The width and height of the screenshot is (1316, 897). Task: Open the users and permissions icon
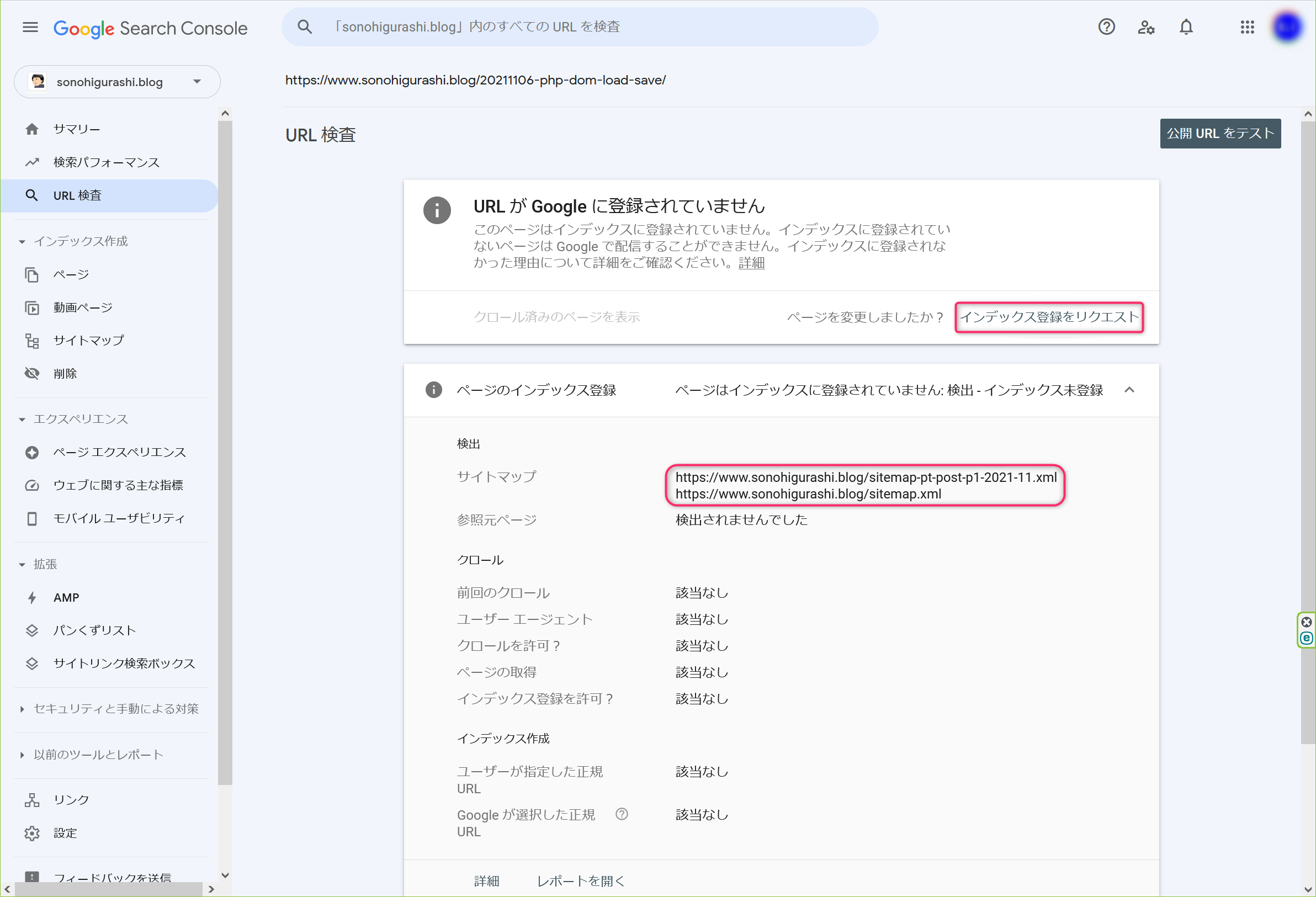click(1146, 27)
